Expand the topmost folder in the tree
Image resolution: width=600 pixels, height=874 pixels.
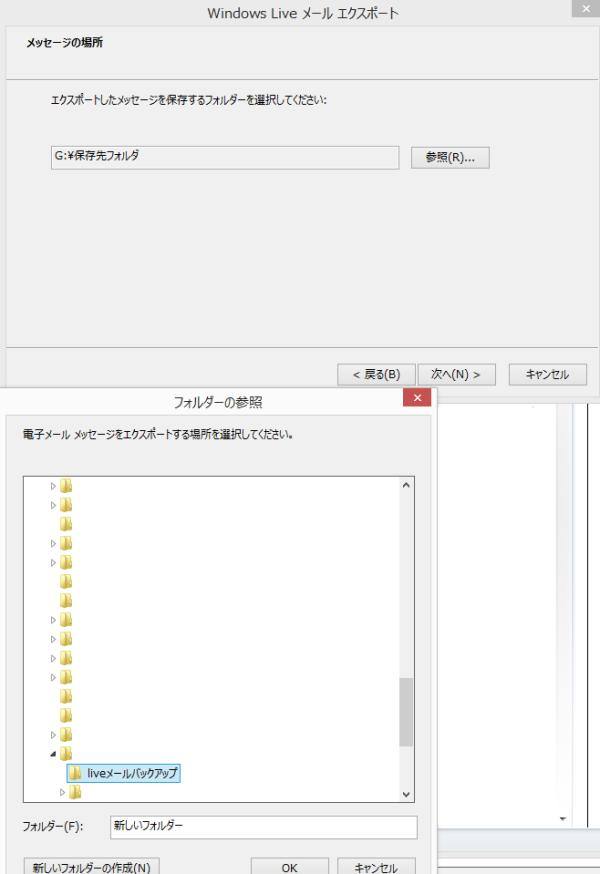coord(53,486)
